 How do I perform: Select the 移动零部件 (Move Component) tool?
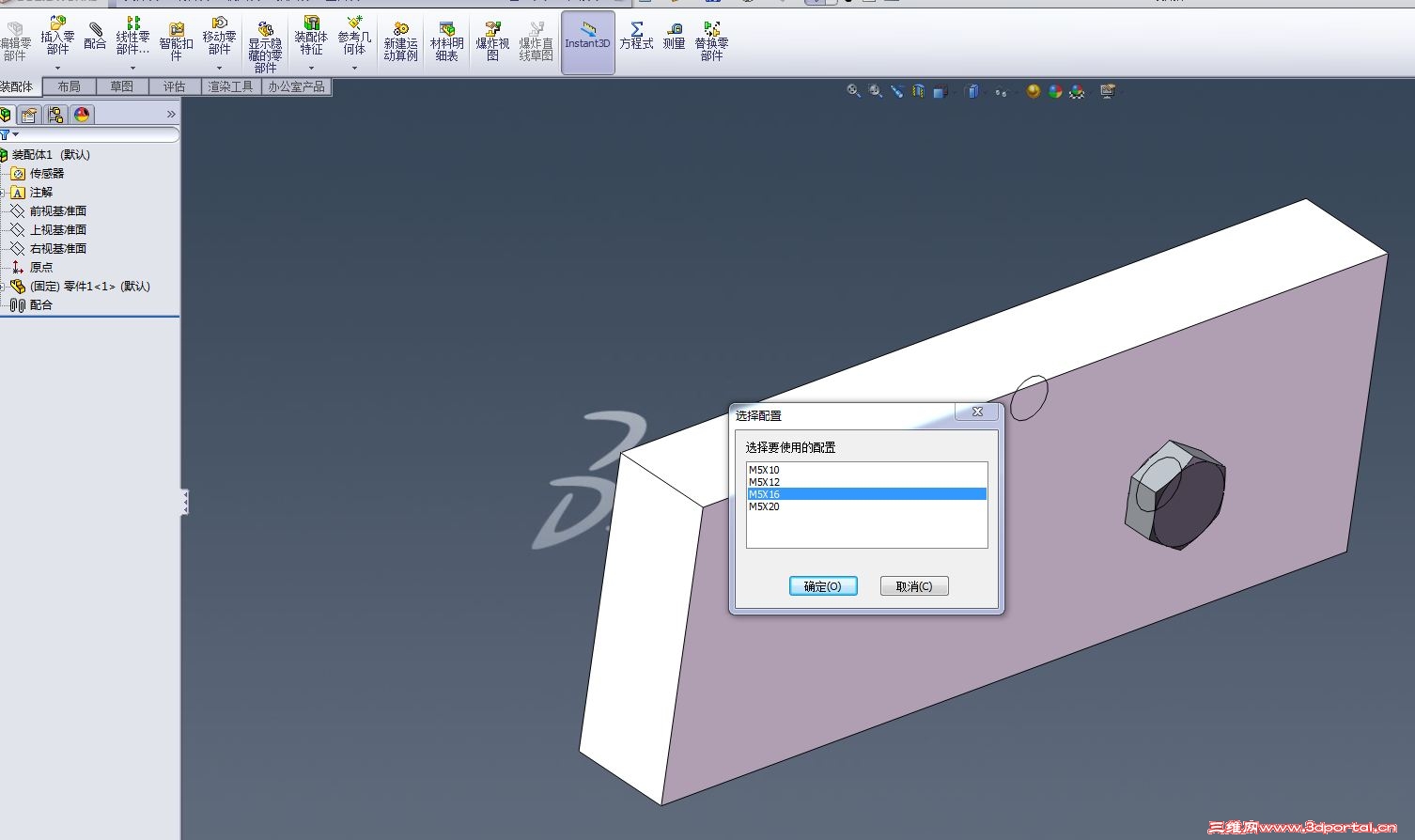[219, 36]
